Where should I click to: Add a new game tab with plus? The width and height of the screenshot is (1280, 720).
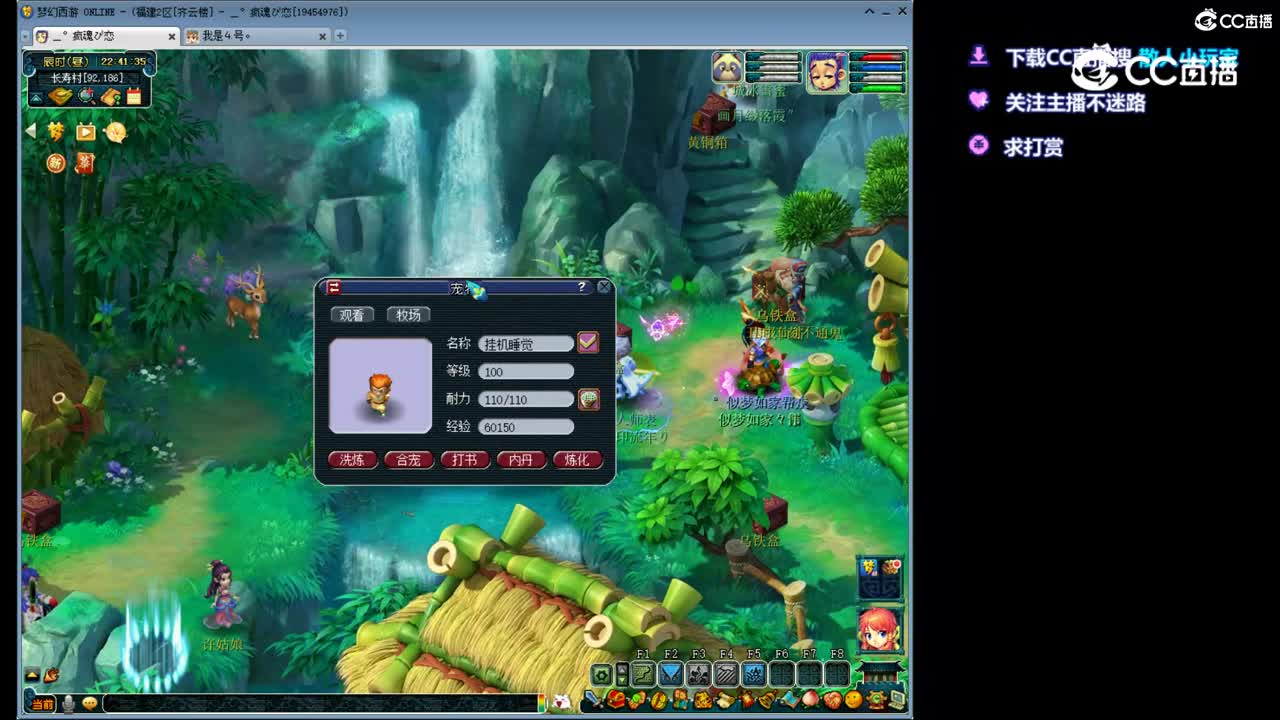[x=340, y=36]
